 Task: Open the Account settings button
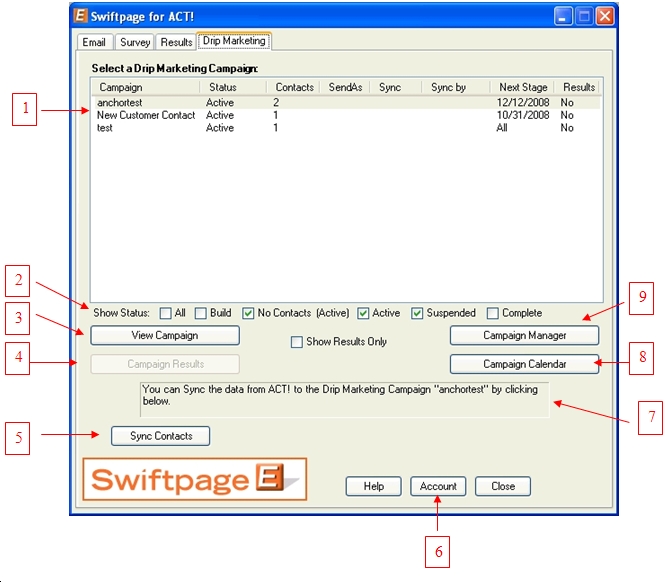pos(438,486)
